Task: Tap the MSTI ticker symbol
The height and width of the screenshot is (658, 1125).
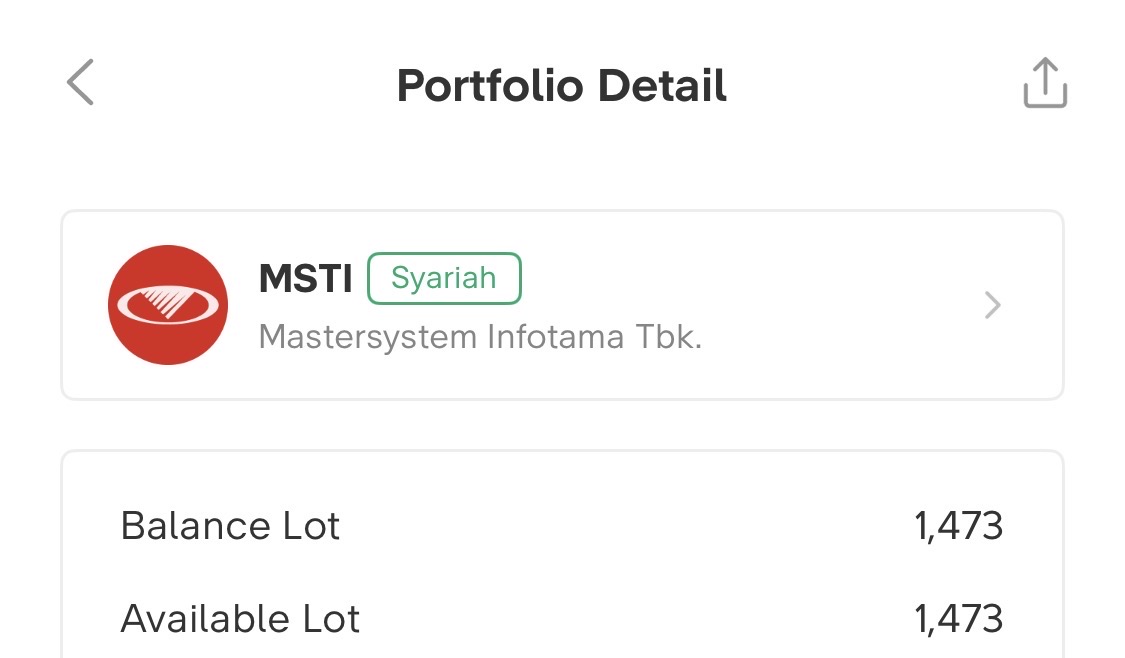Action: coord(306,279)
